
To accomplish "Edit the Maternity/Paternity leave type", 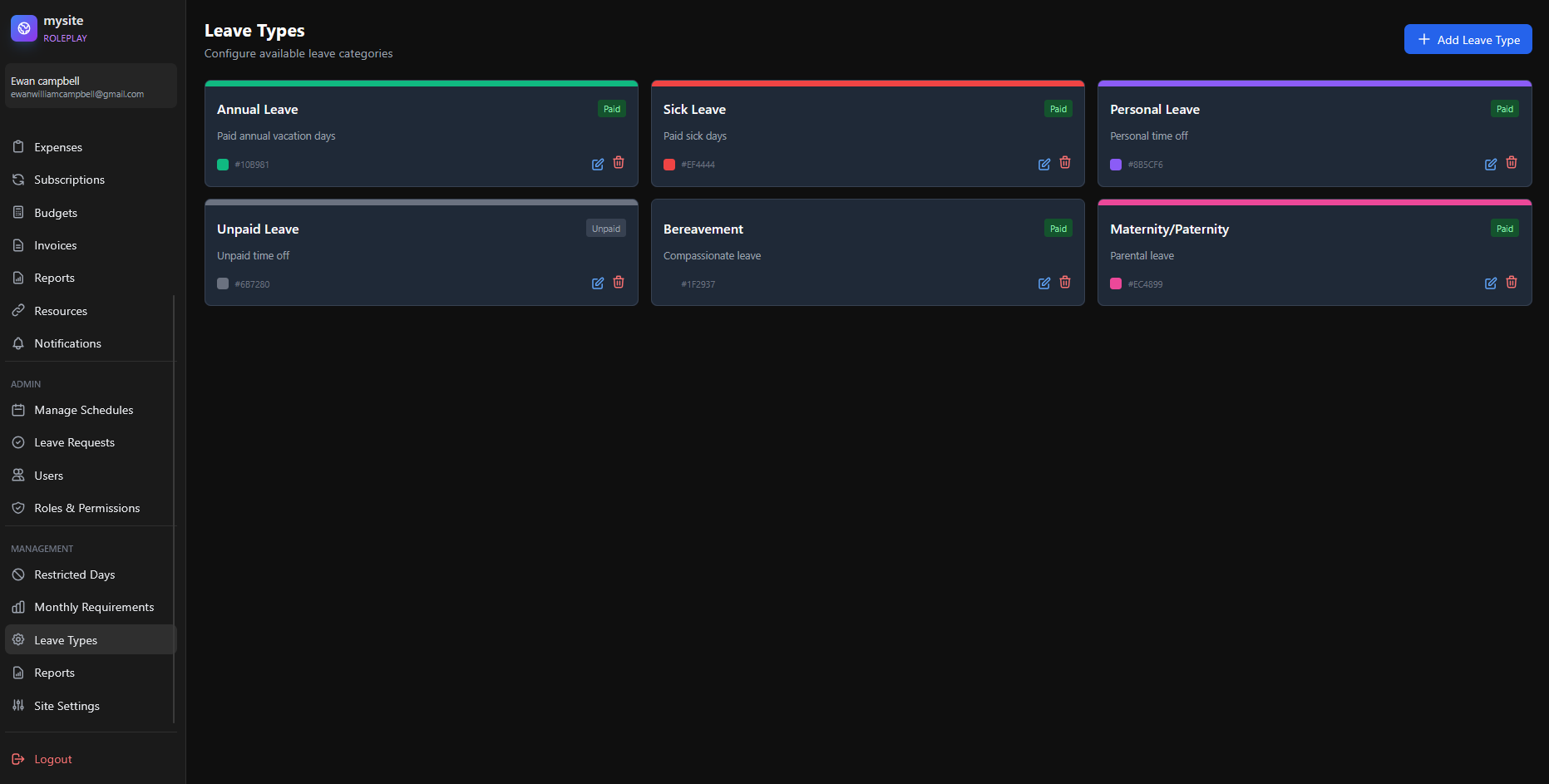I will pyautogui.click(x=1490, y=284).
